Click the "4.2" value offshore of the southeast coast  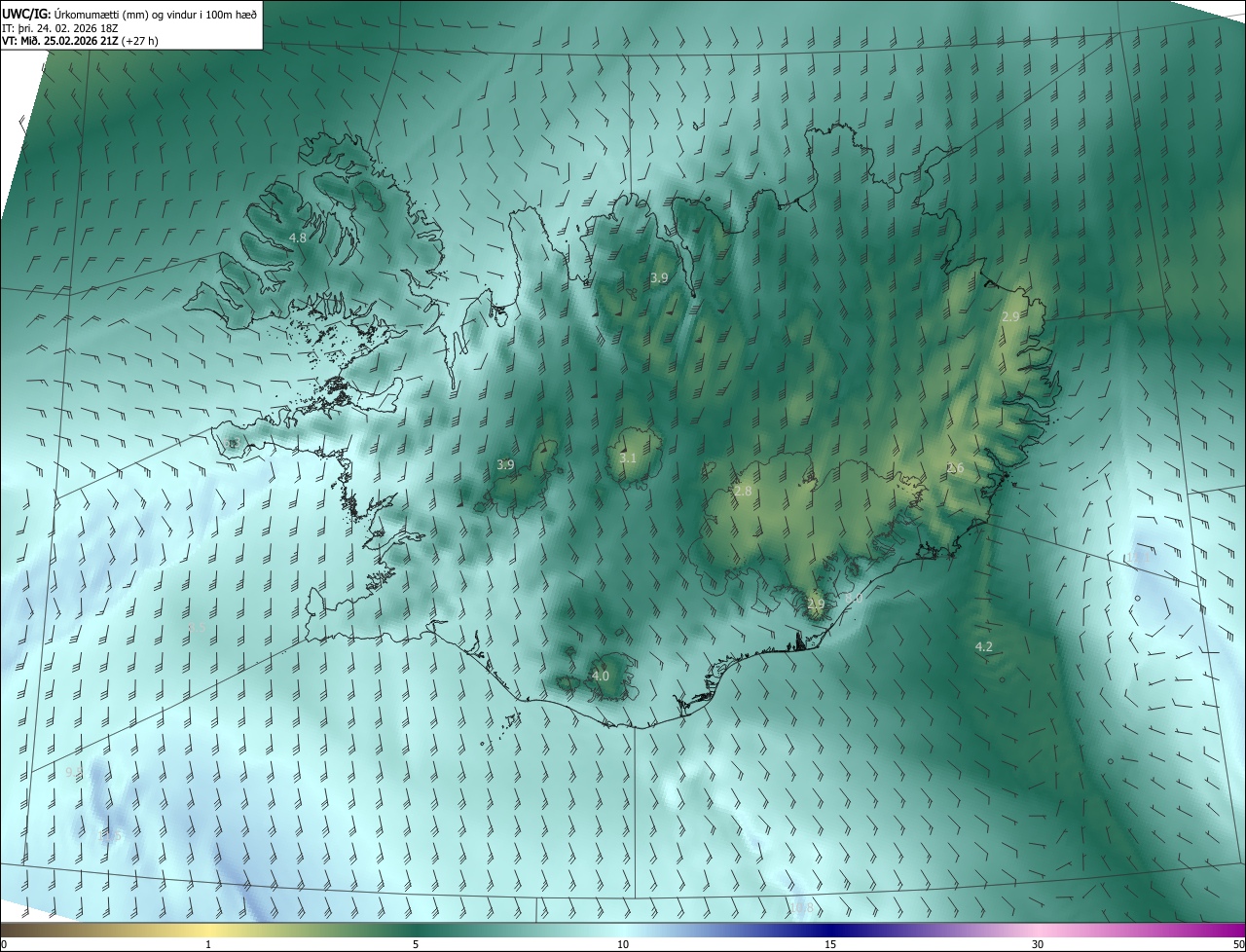point(983,647)
